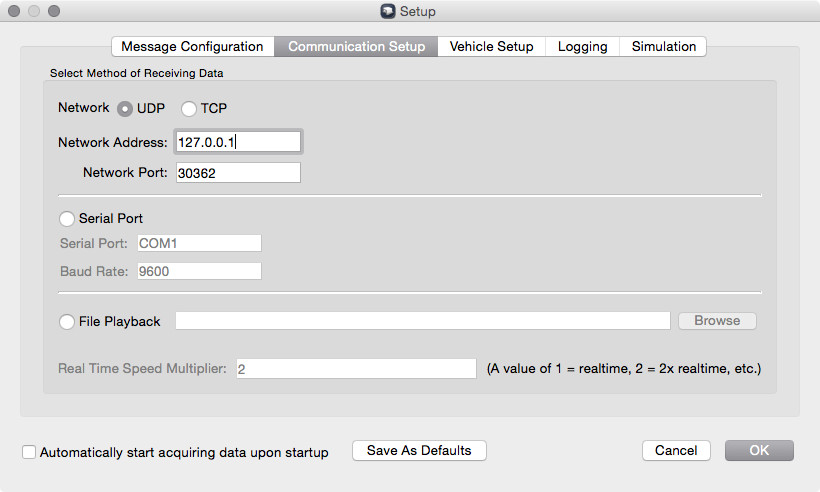Image resolution: width=820 pixels, height=492 pixels.
Task: Select the File Playback radio button
Action: click(x=67, y=321)
